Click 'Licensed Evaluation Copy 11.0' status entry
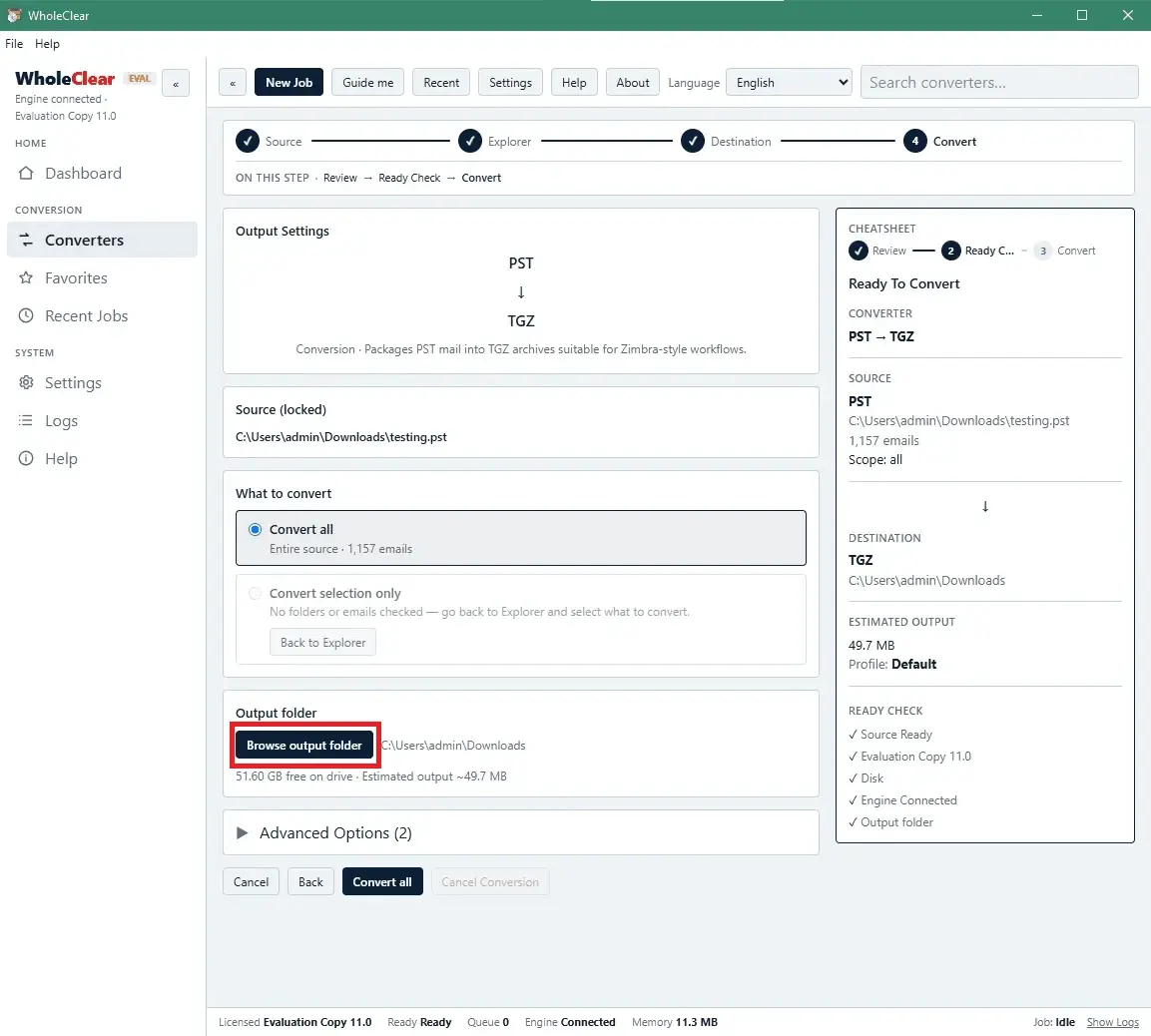This screenshot has height=1036, width=1151. [295, 1022]
